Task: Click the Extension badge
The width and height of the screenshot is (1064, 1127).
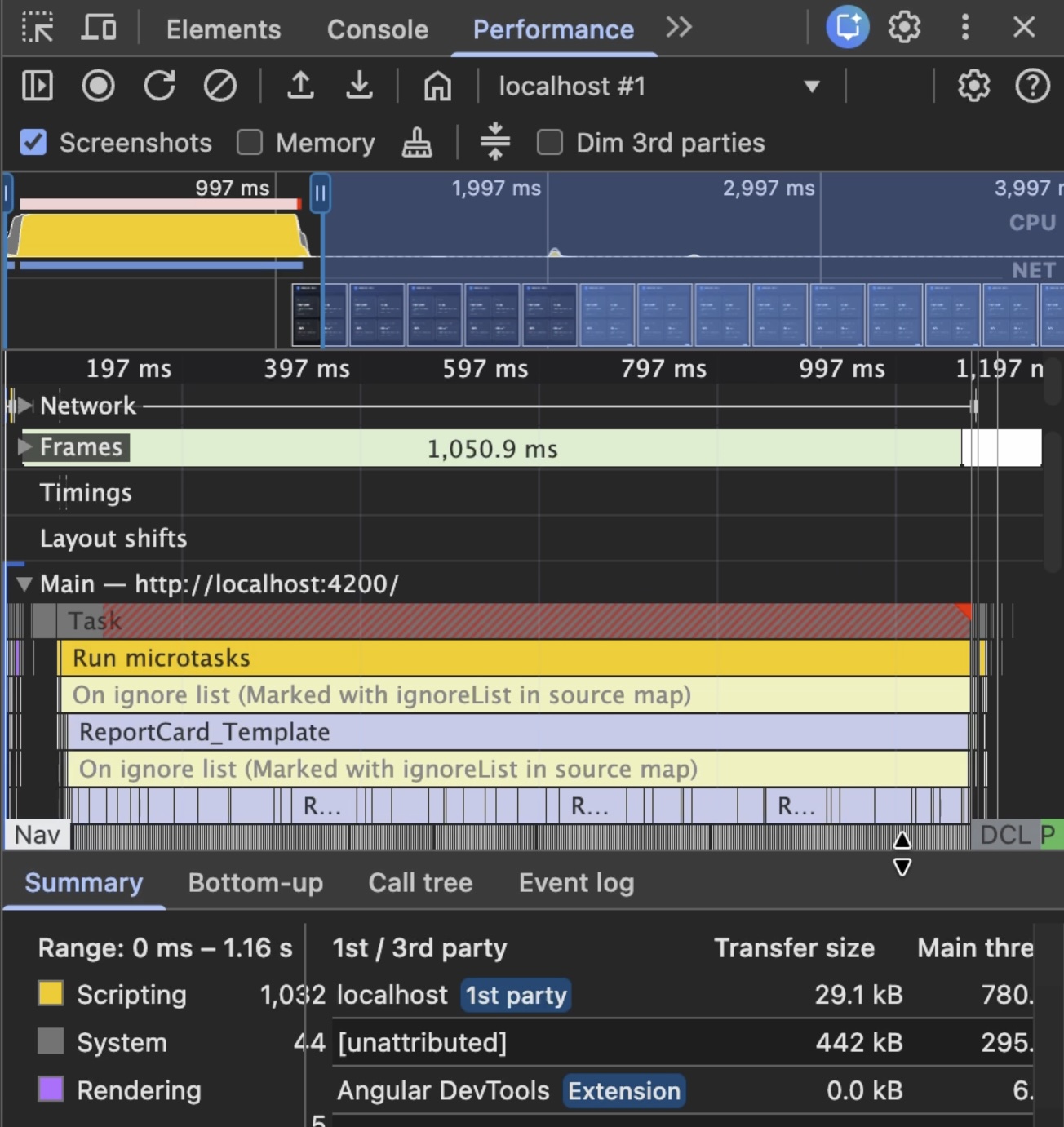Action: [x=624, y=1090]
